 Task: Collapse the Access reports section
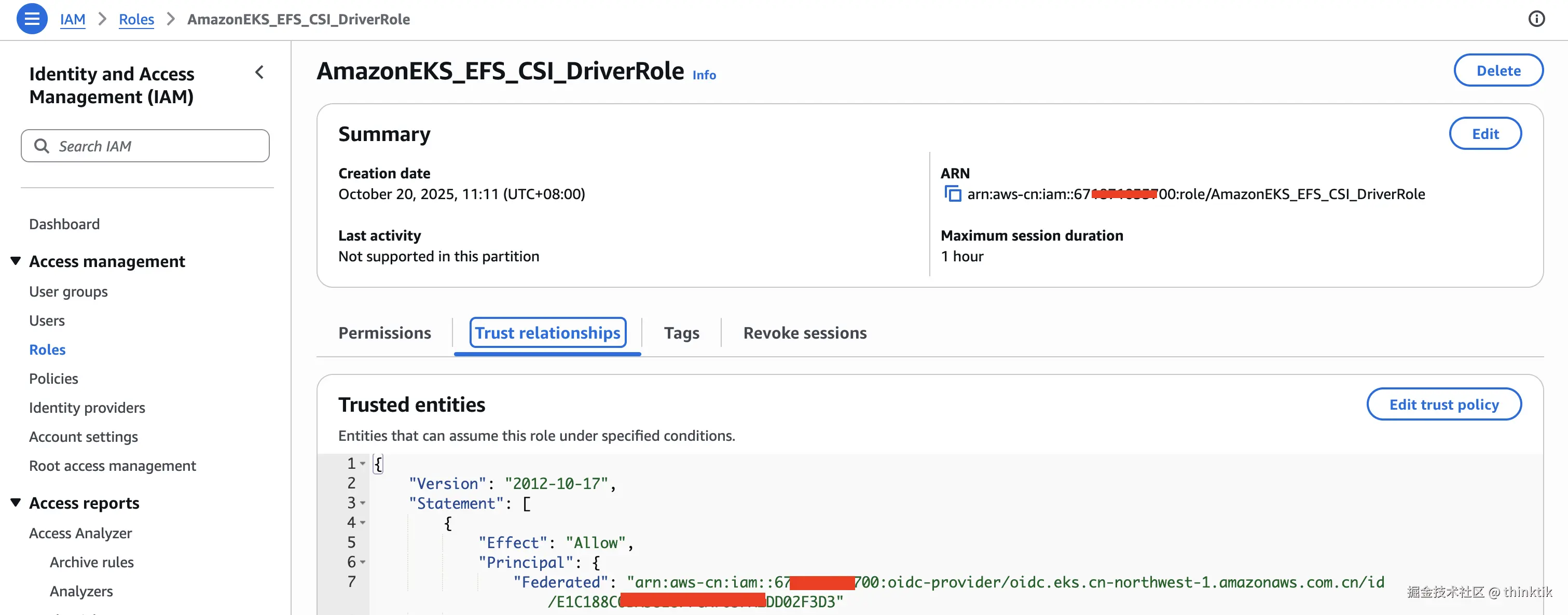tap(16, 502)
